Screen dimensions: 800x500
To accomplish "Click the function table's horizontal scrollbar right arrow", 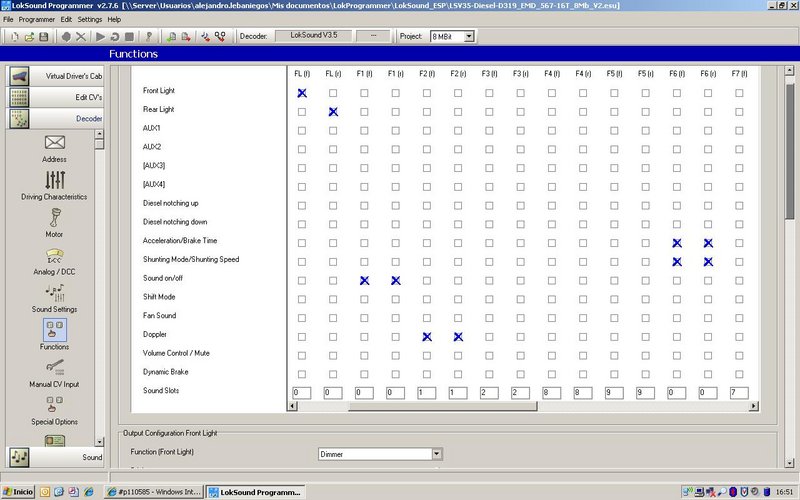I will coord(754,406).
